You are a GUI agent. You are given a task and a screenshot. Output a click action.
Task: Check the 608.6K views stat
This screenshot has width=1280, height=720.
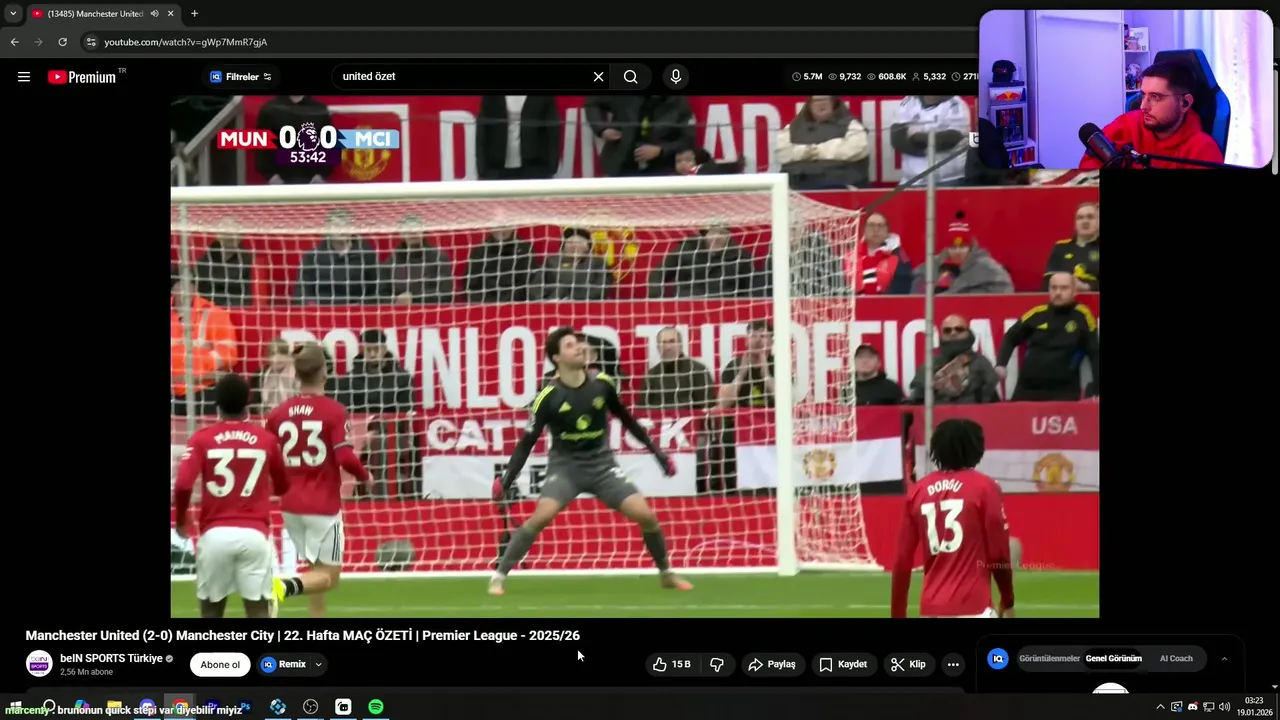click(886, 77)
